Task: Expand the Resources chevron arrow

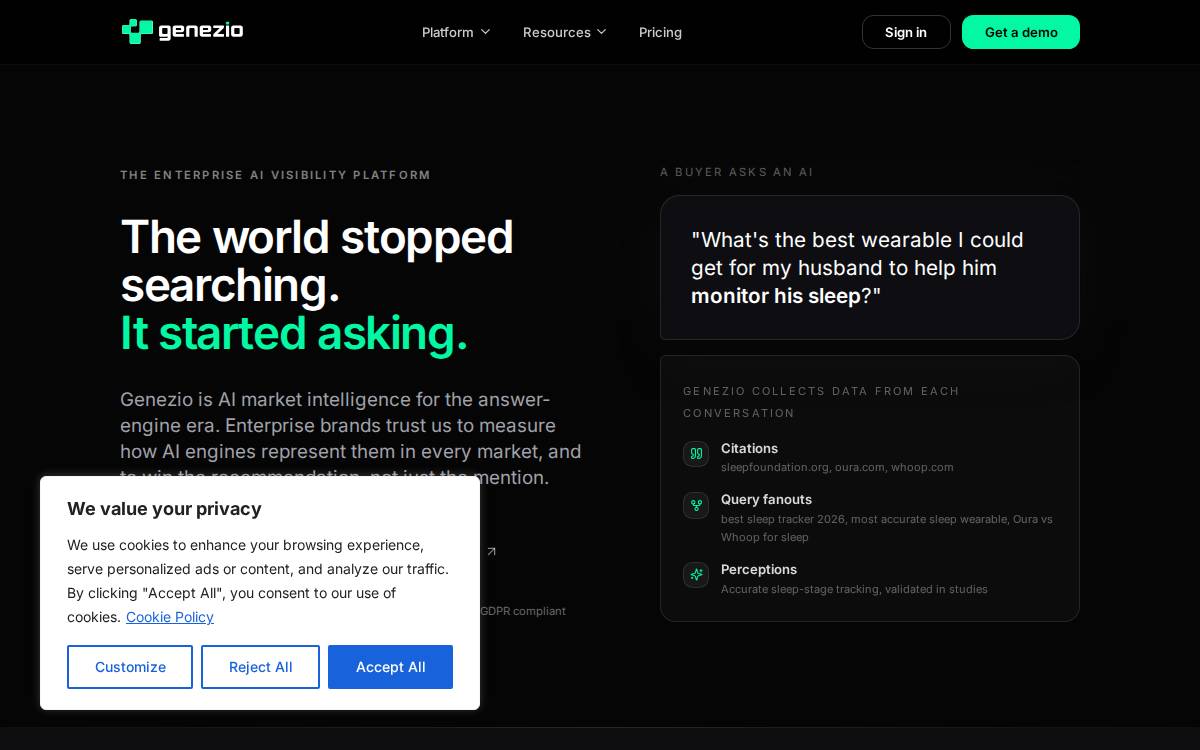Action: click(x=602, y=32)
